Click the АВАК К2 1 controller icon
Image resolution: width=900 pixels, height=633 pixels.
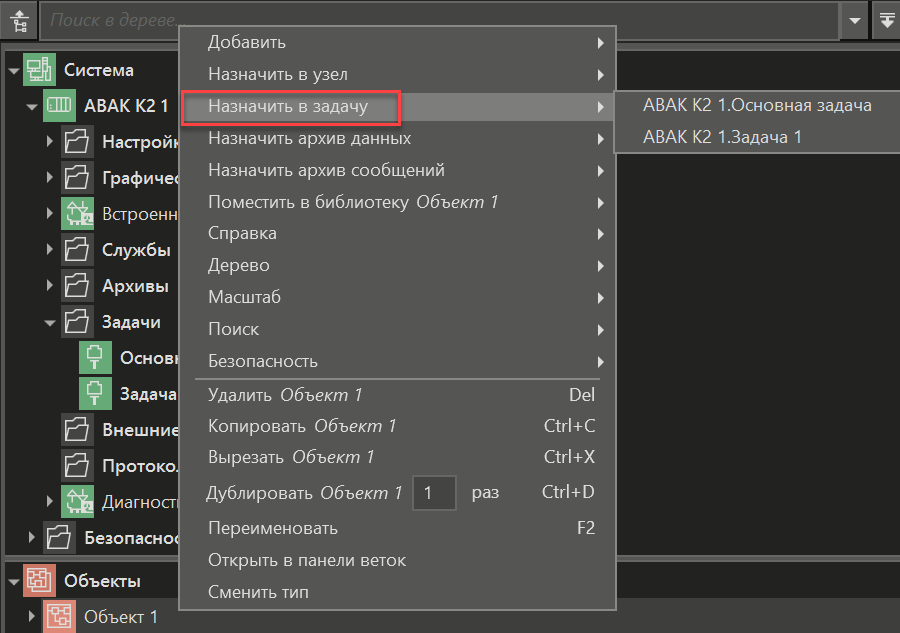click(x=59, y=106)
